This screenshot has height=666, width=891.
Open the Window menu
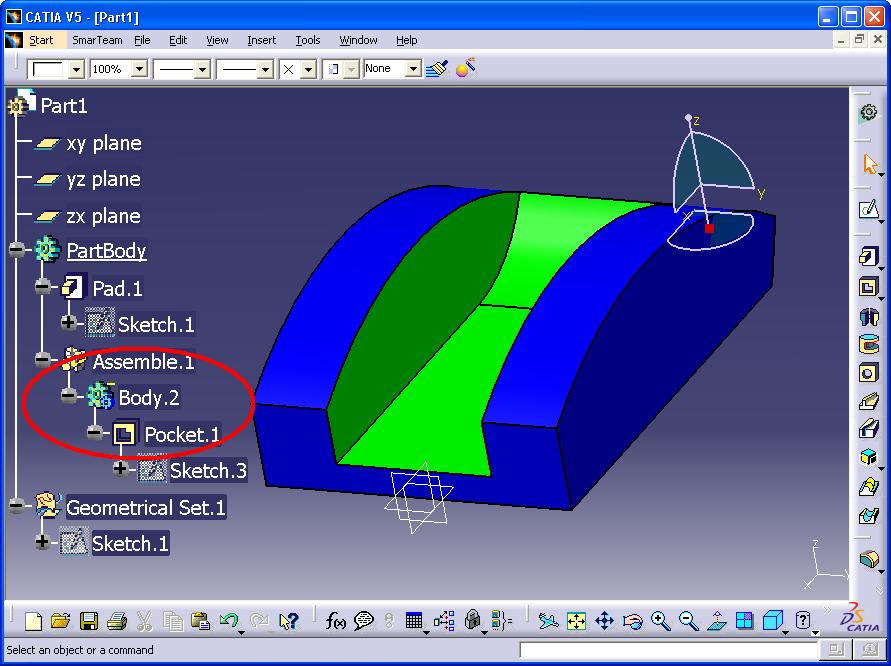tap(359, 40)
